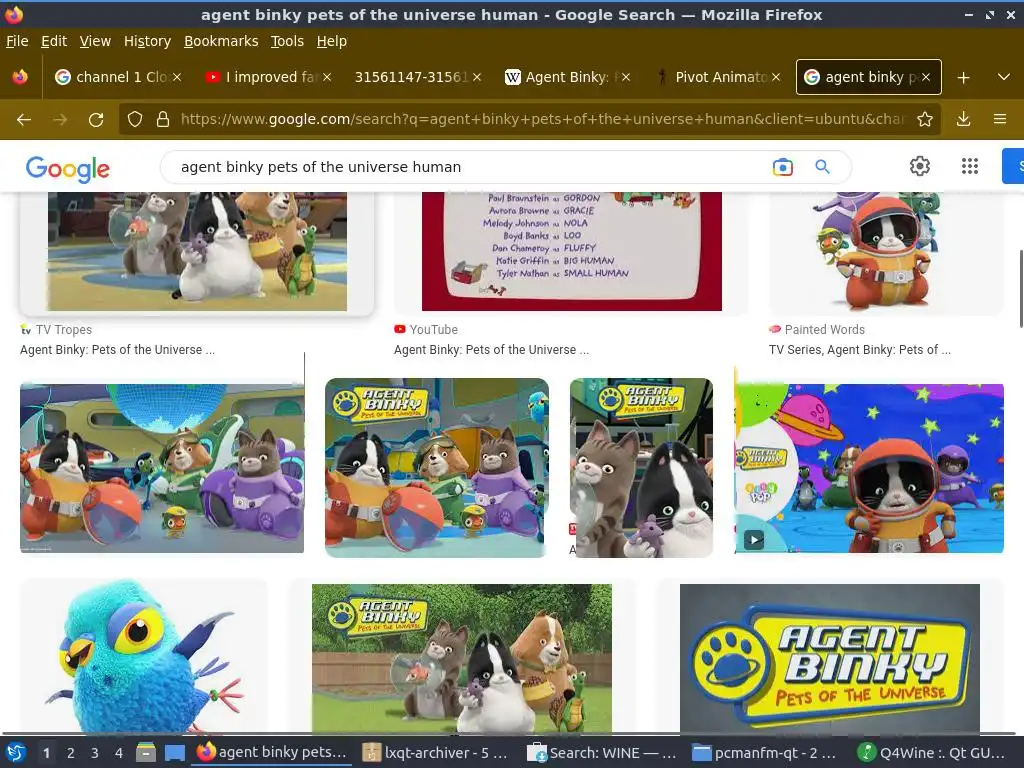Open the History menu
1024x768 pixels.
(147, 41)
